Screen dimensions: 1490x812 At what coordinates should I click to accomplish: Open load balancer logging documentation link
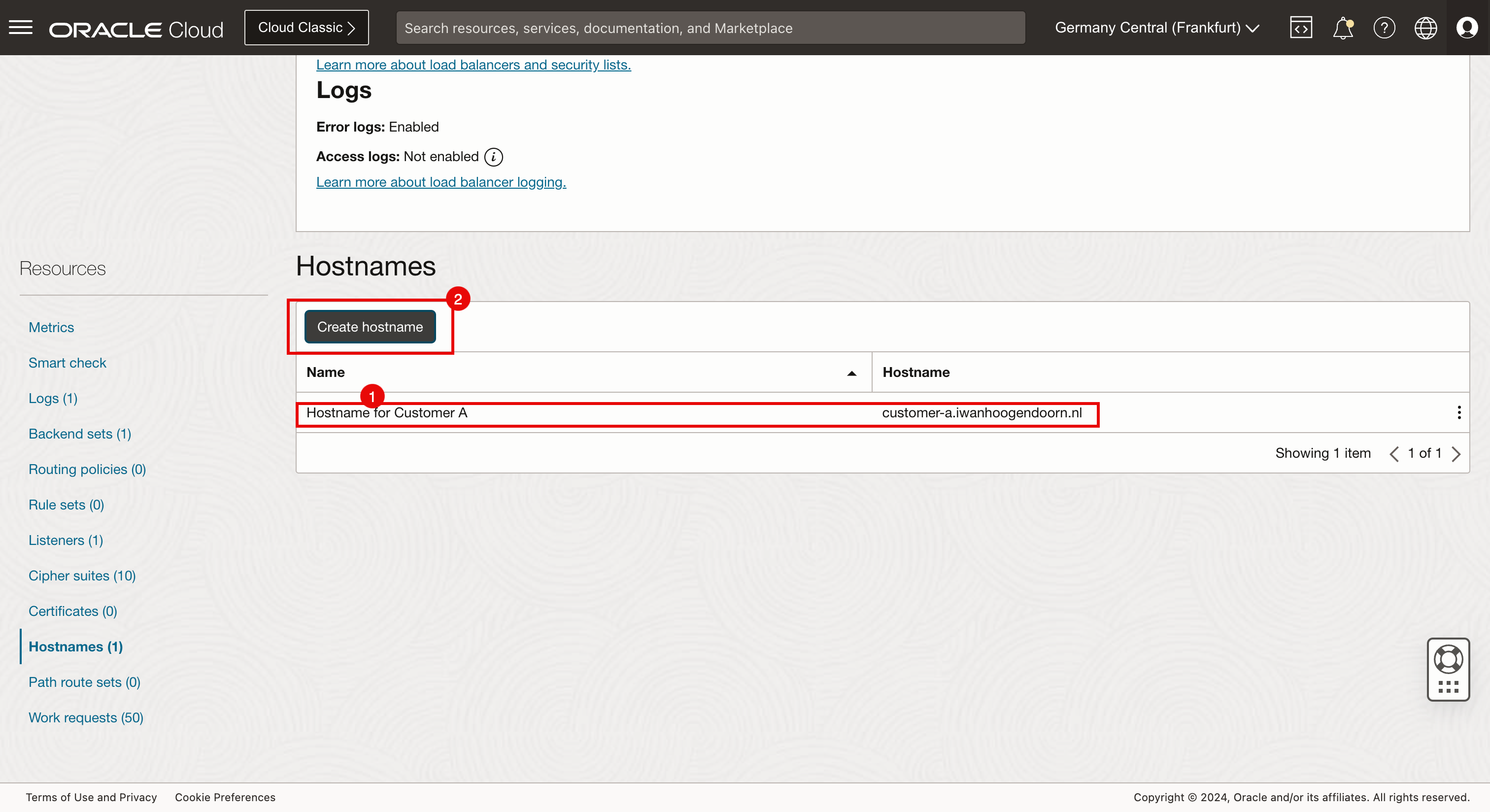click(441, 182)
